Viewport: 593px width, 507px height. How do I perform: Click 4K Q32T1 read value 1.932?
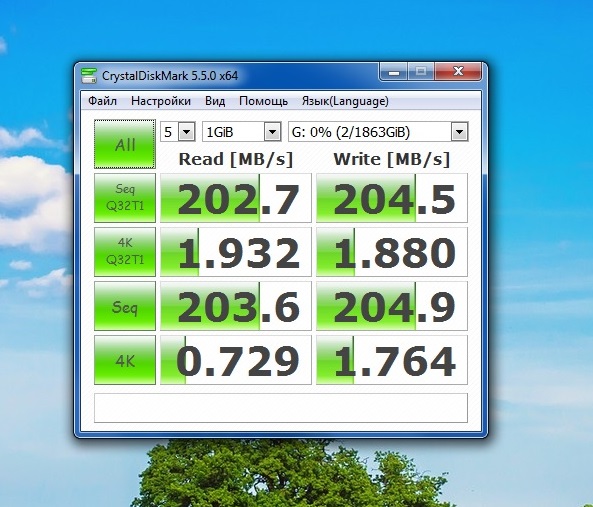(236, 252)
